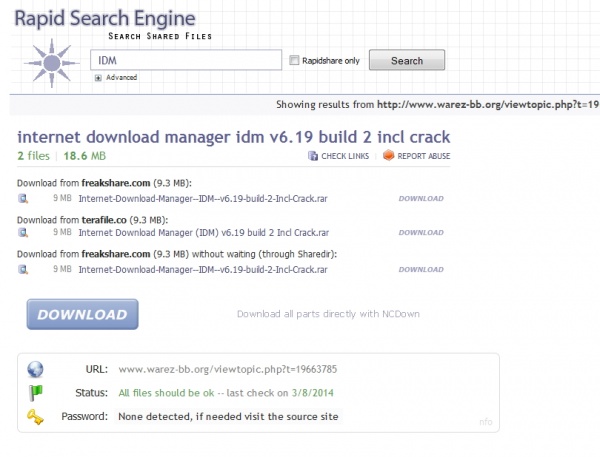Image resolution: width=600 pixels, height=457 pixels.
Task: Enable the Rapidshare only checkbox
Action: [294, 61]
